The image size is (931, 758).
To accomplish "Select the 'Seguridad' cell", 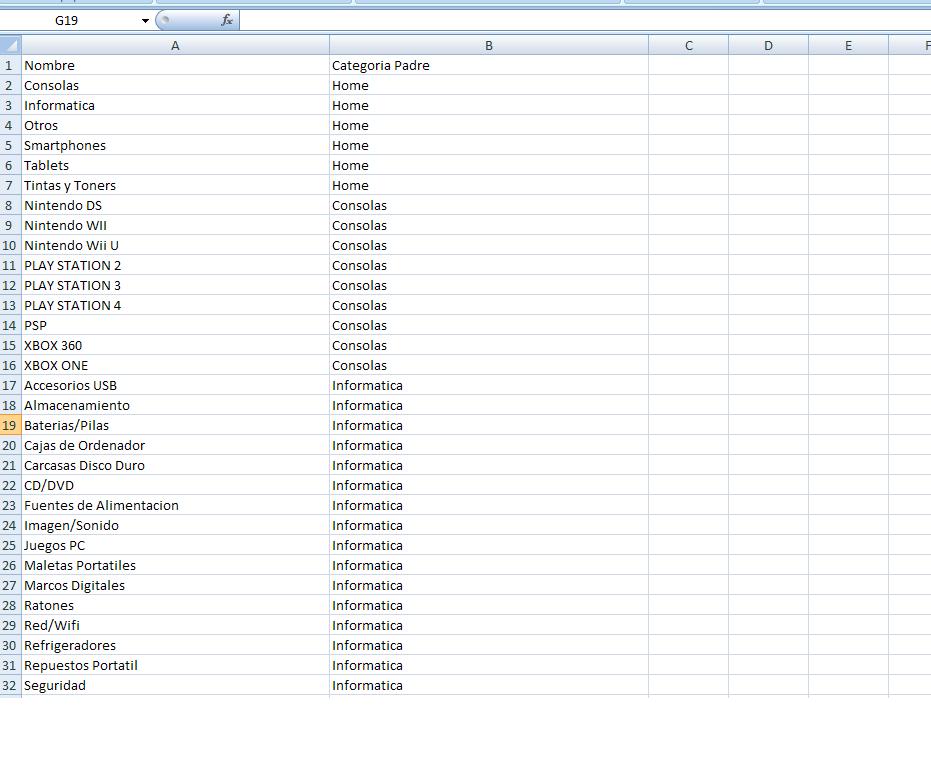I will (x=175, y=686).
